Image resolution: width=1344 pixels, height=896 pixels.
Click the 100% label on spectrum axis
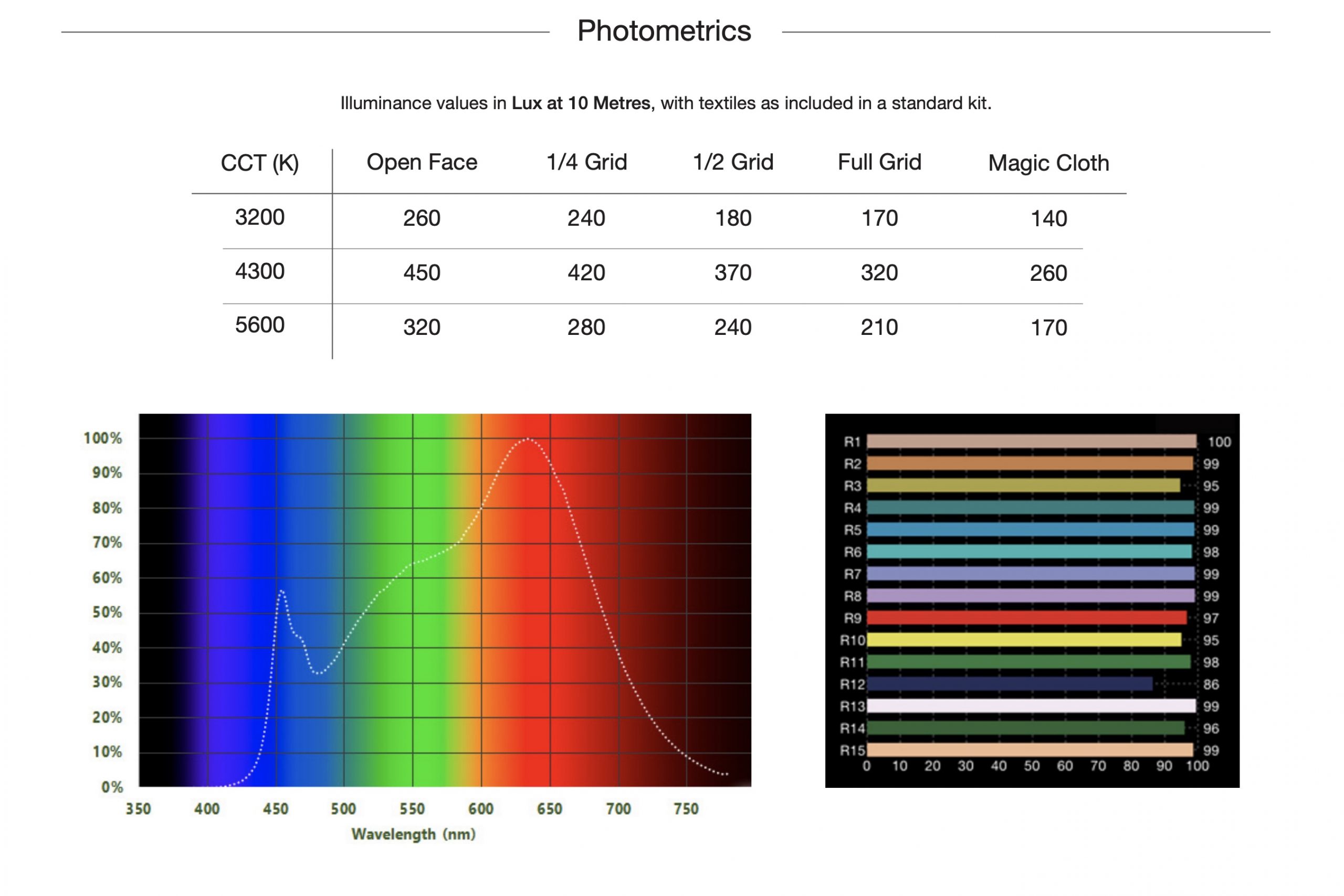click(x=103, y=438)
